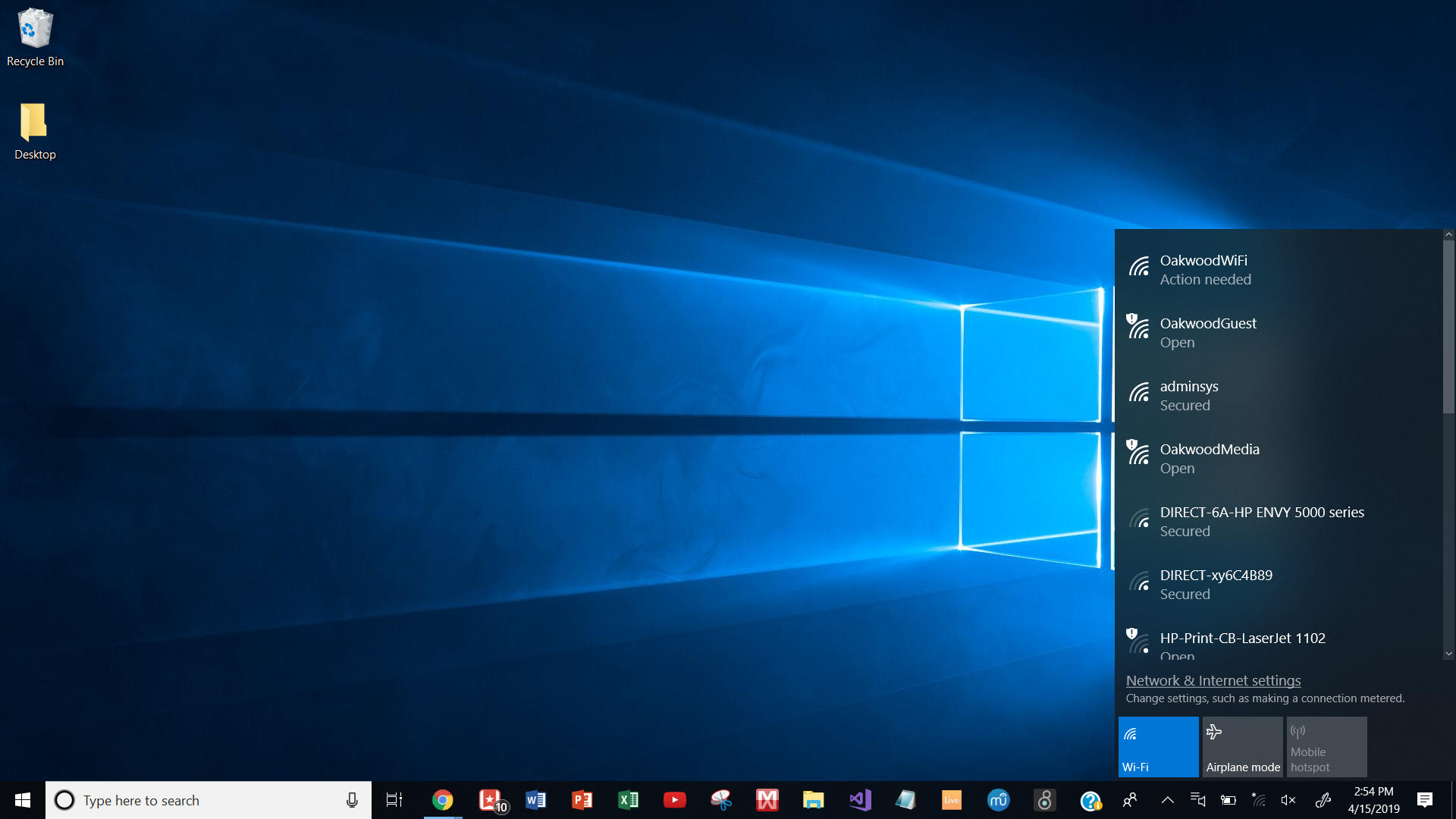Open File Explorer from the taskbar
Image resolution: width=1456 pixels, height=819 pixels.
(814, 800)
